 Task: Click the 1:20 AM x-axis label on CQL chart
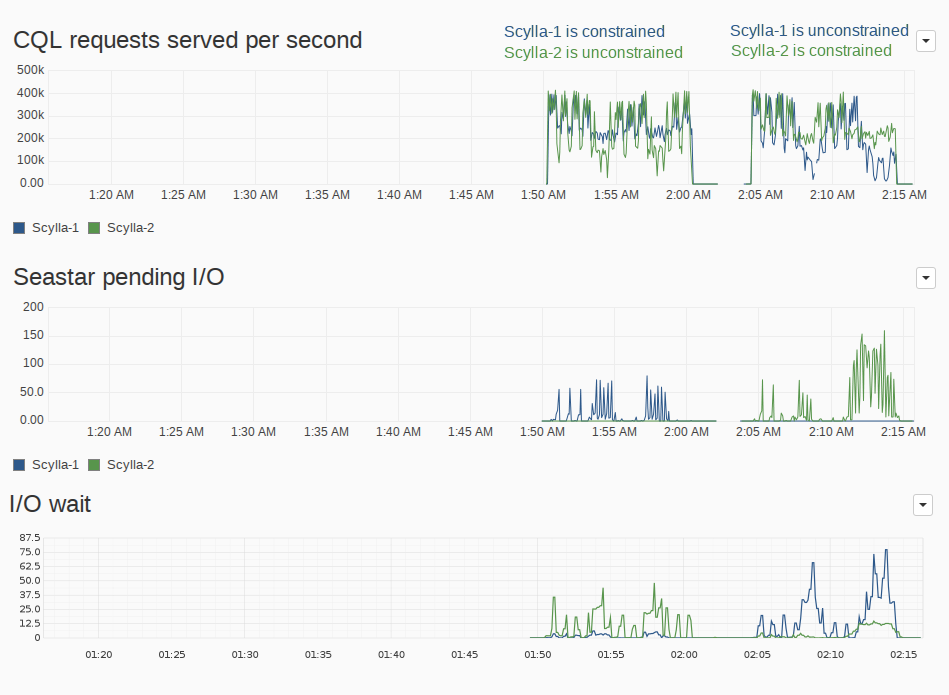coord(111,195)
